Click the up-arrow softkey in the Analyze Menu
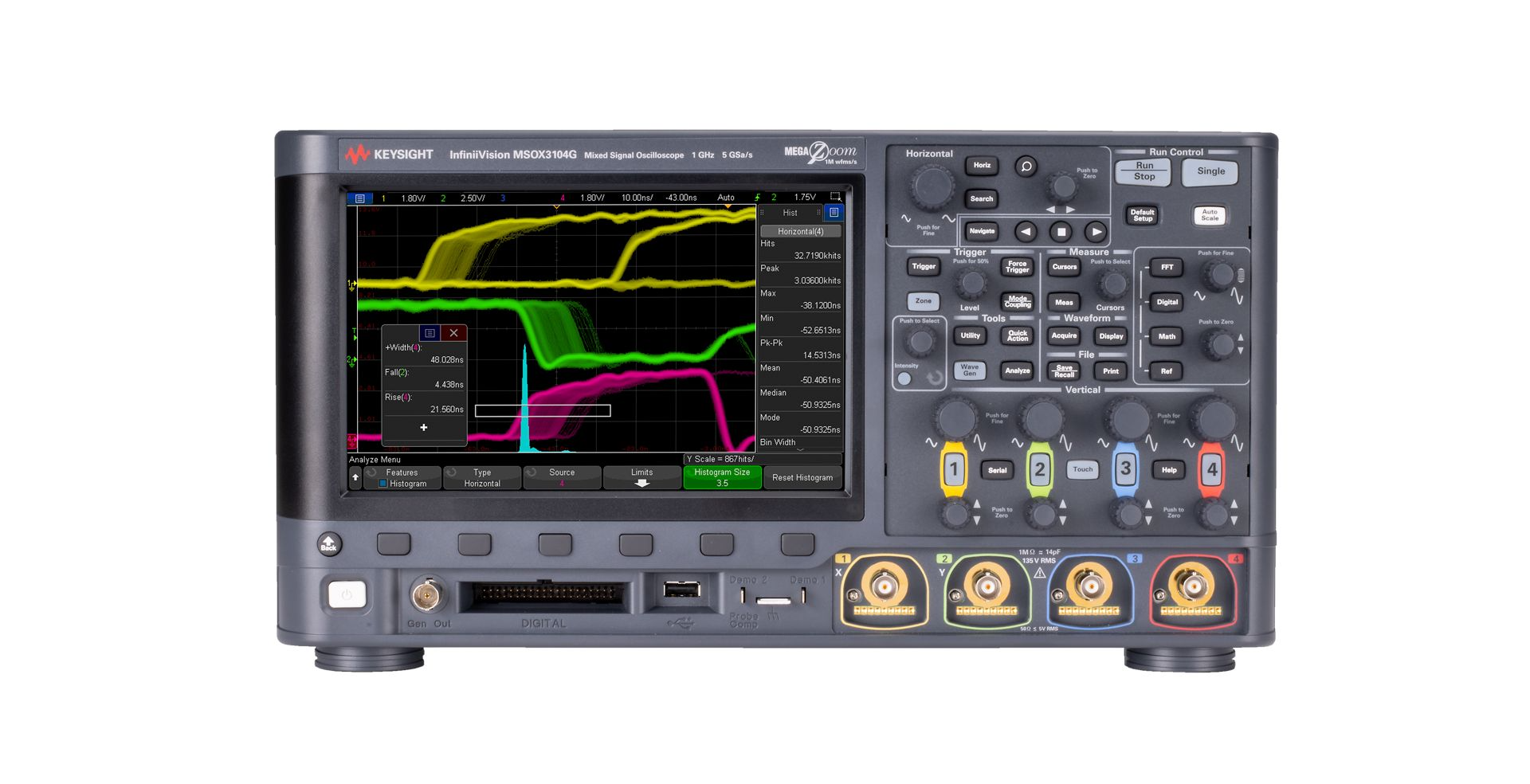The image size is (1530, 784). 354,477
